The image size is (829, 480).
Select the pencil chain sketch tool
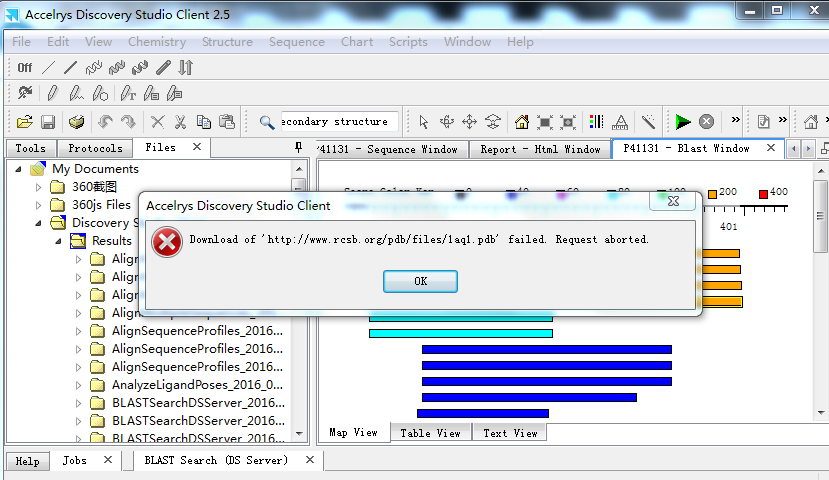76,94
